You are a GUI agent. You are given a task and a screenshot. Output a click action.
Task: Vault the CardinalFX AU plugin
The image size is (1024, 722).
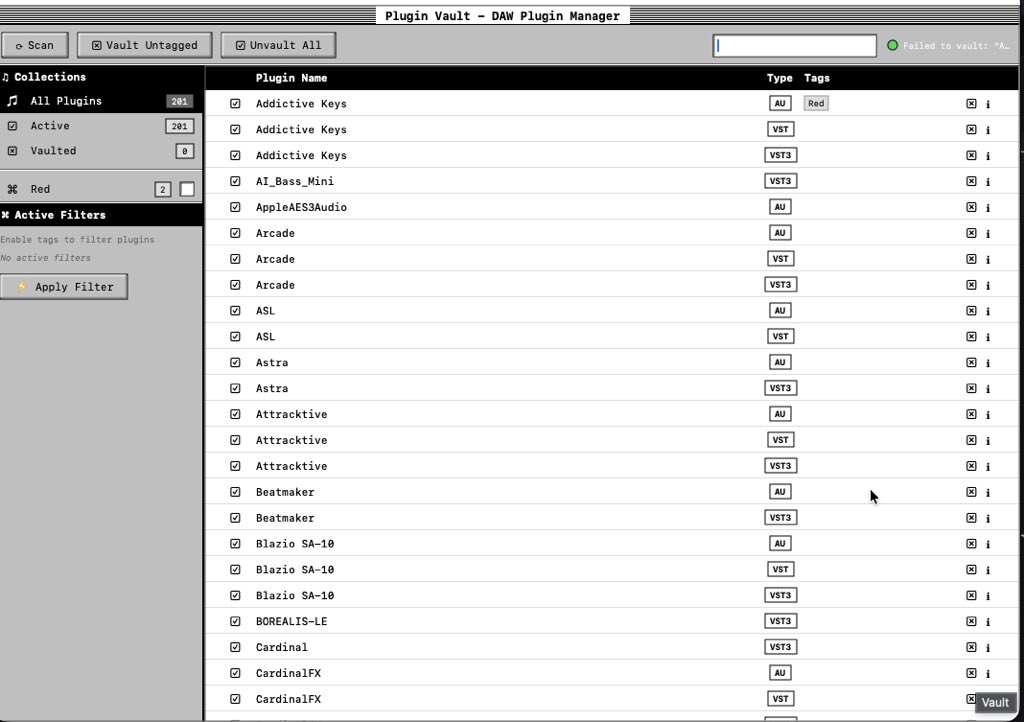tap(971, 673)
